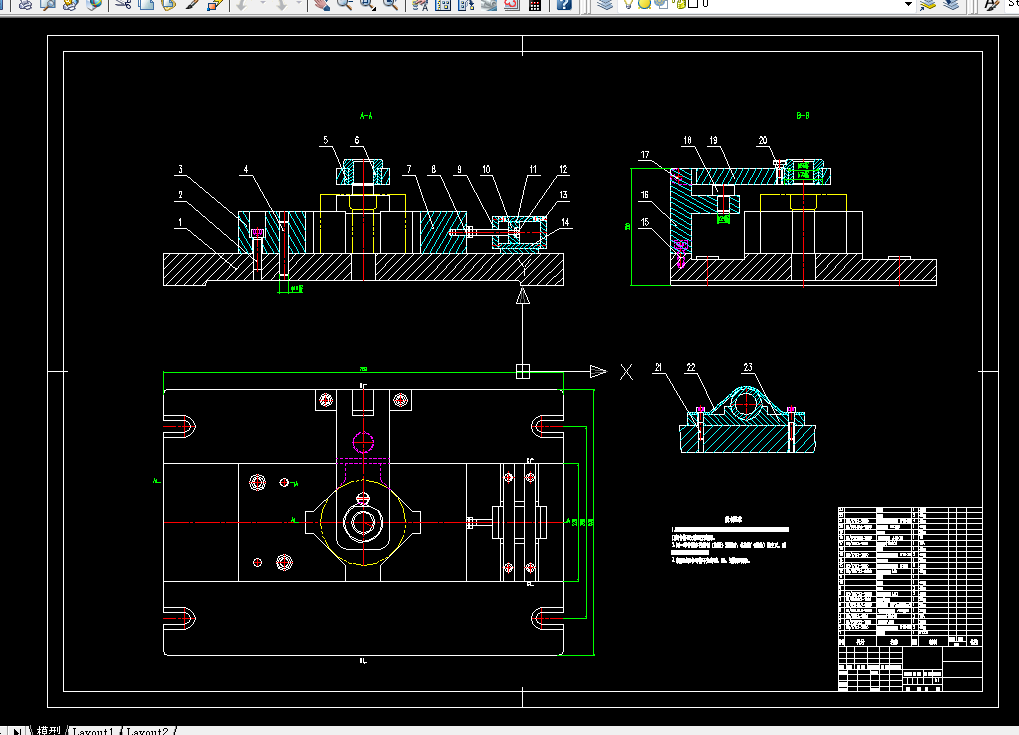Screen dimensions: 1019x735
Task: Select part balloon number 1
Action: pyautogui.click(x=180, y=222)
